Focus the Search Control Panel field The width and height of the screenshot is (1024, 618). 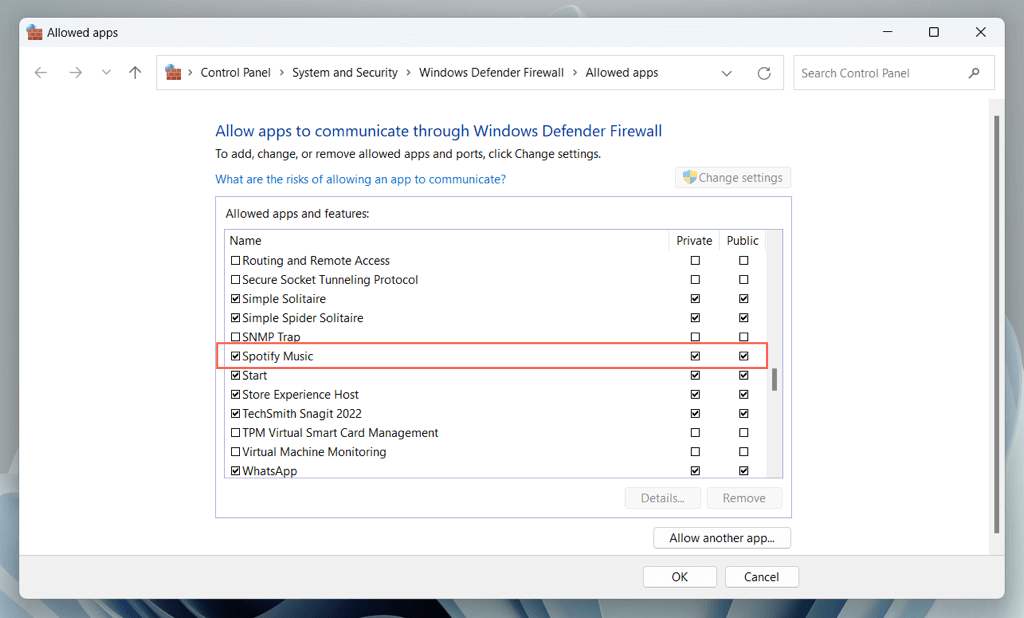pos(880,73)
